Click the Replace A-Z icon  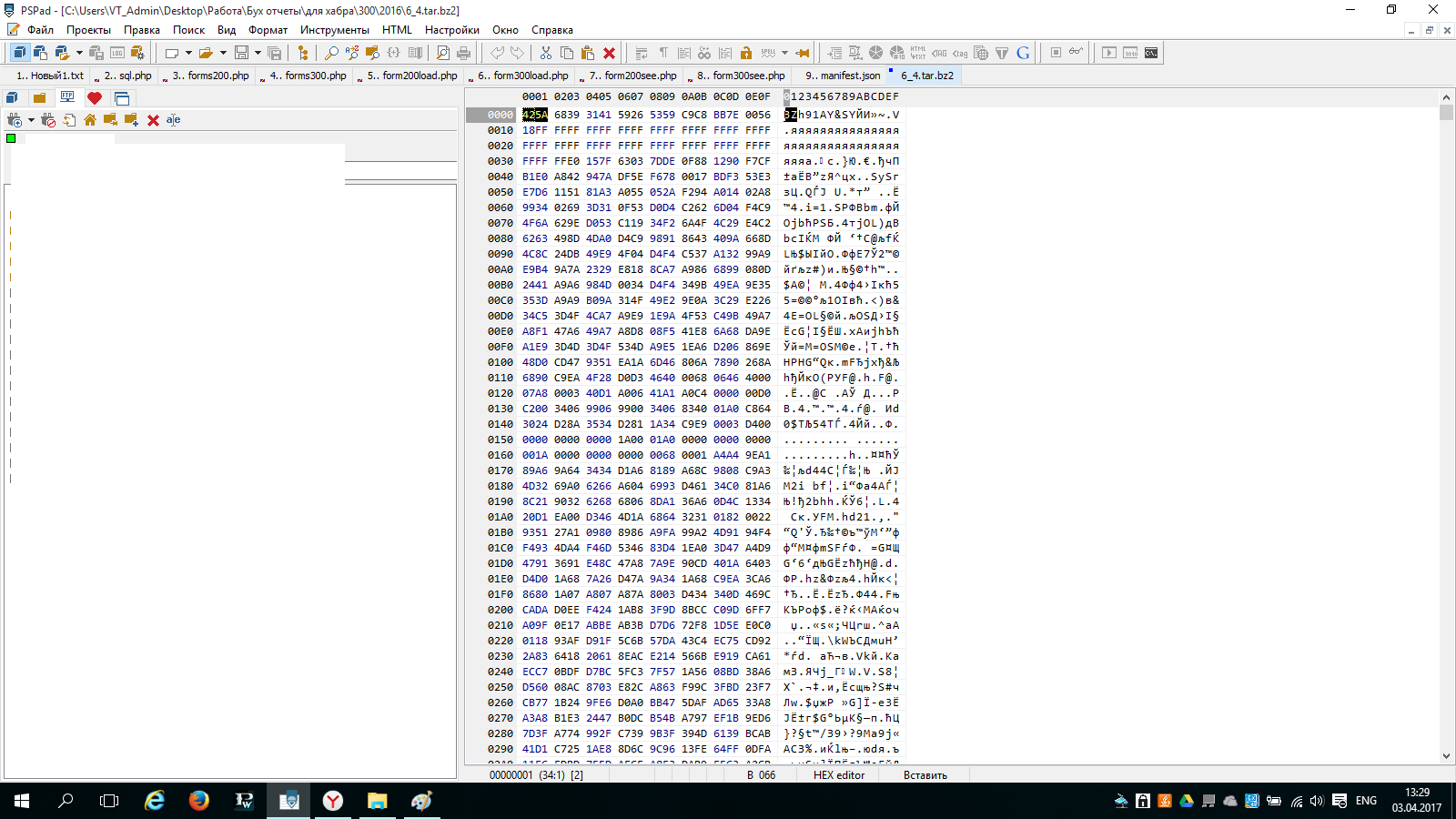click(352, 53)
